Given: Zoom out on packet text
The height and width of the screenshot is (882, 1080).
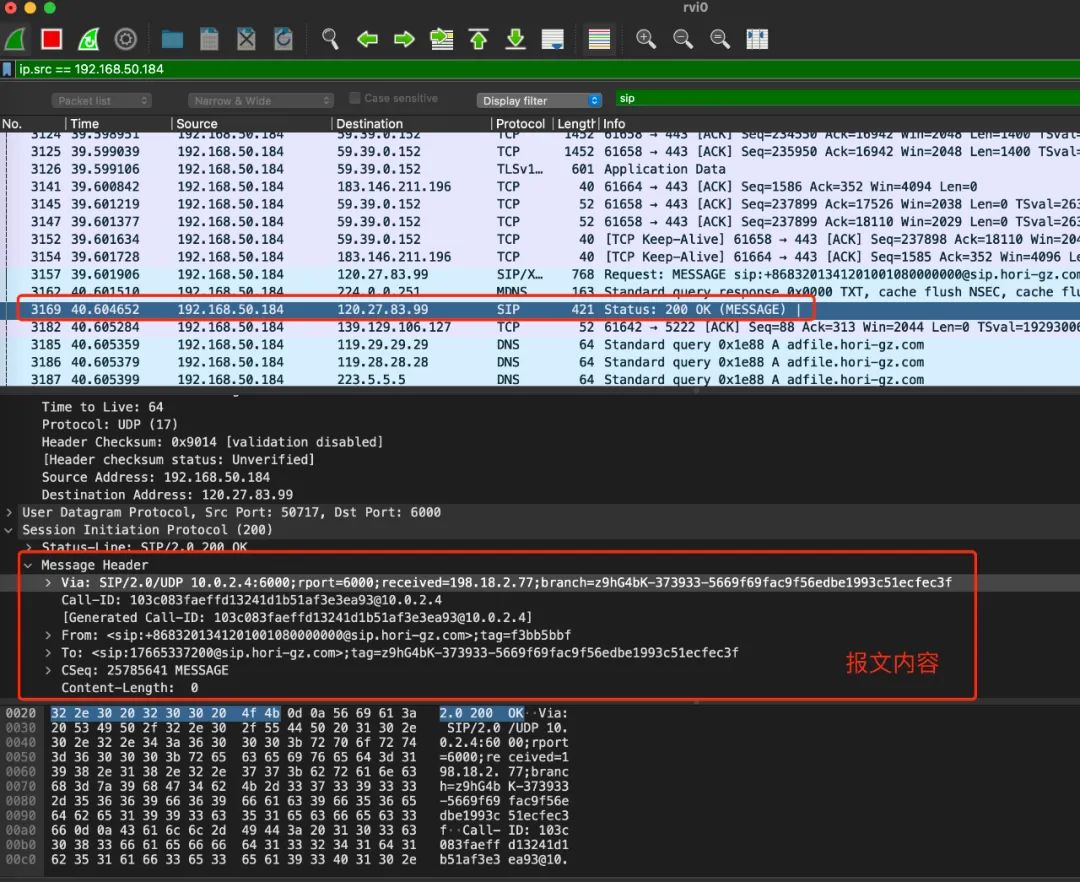Looking at the screenshot, I should coord(683,39).
